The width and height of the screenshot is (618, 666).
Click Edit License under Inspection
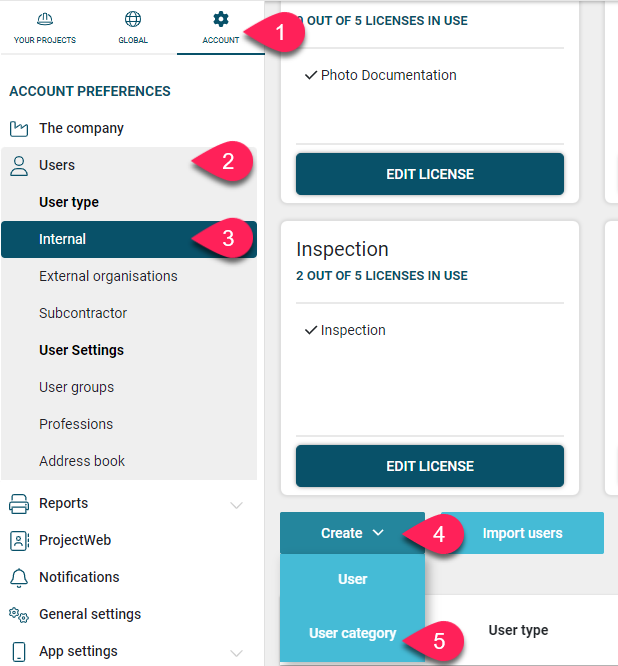point(430,466)
